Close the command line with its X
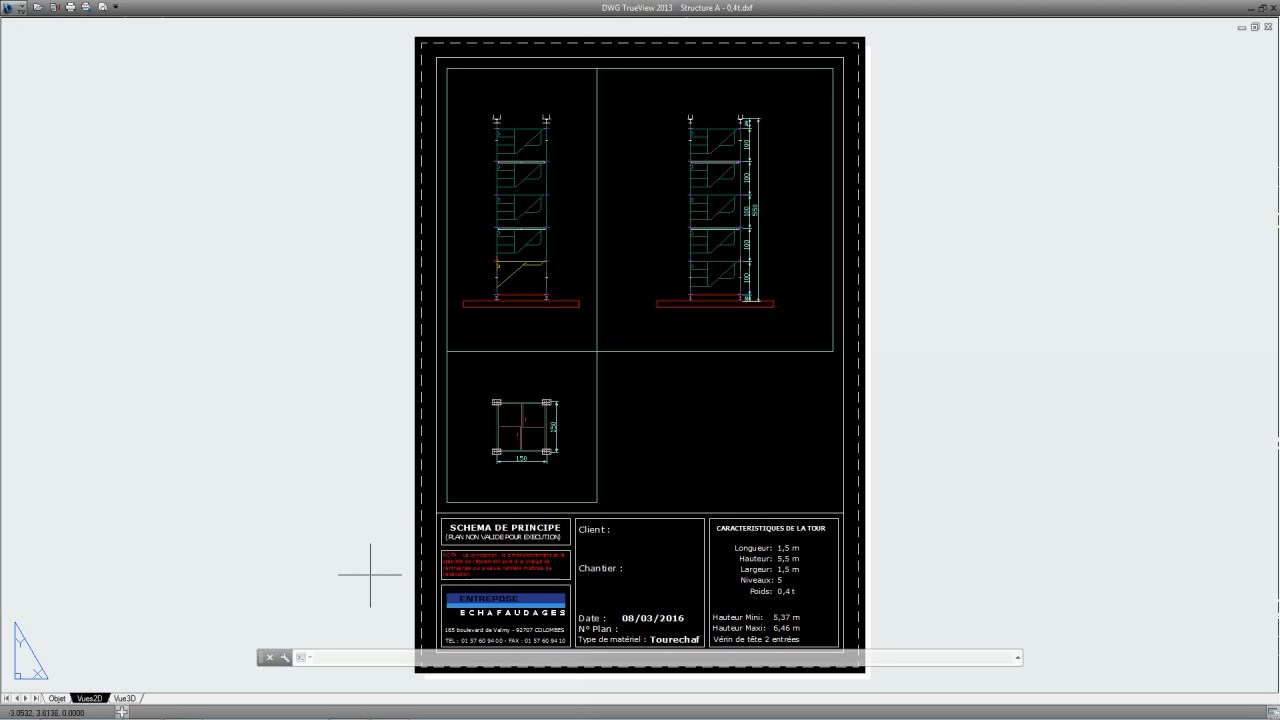The width and height of the screenshot is (1280, 720). click(x=269, y=657)
